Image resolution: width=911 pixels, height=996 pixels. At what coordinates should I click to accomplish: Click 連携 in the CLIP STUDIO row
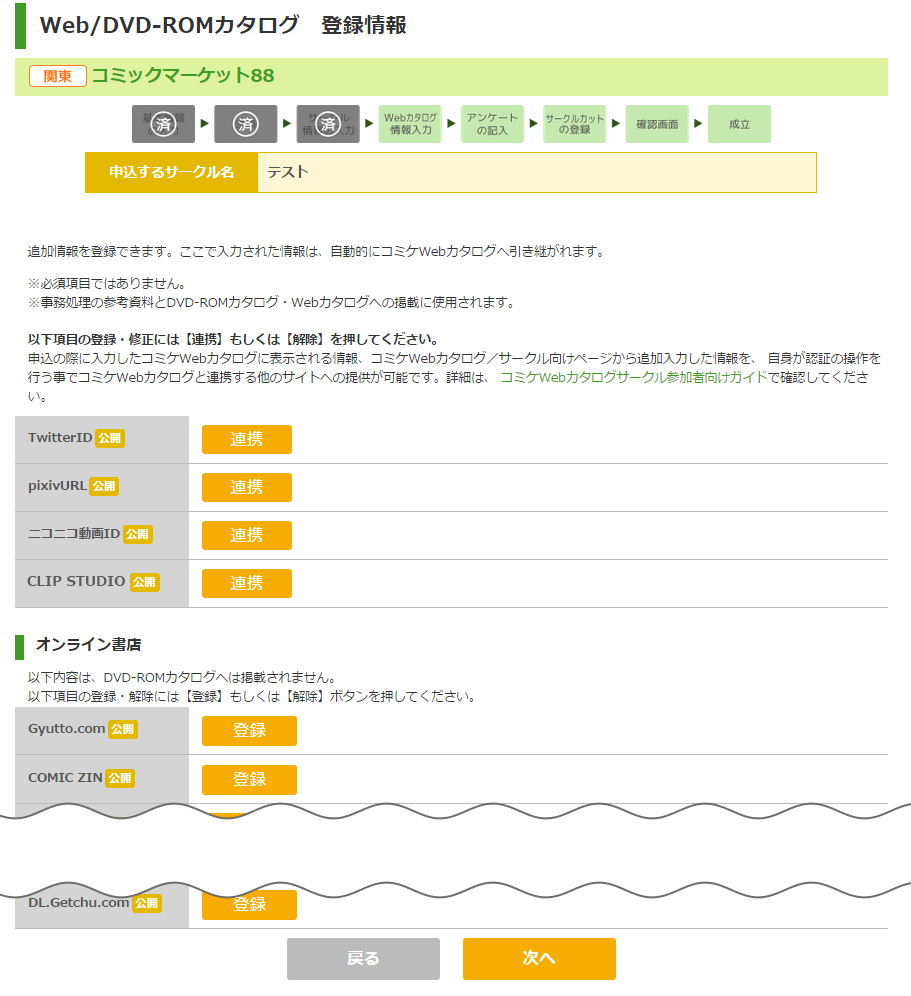pyautogui.click(x=247, y=583)
